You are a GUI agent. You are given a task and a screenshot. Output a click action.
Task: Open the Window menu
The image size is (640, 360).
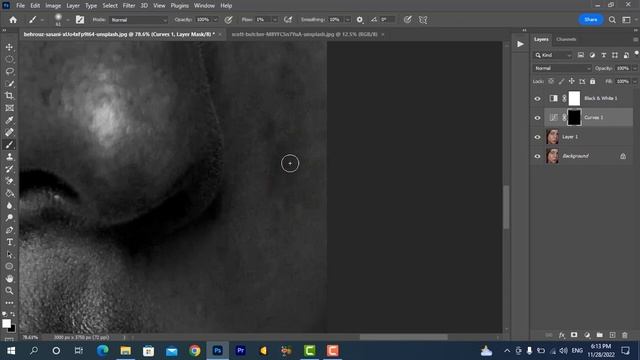tap(204, 6)
